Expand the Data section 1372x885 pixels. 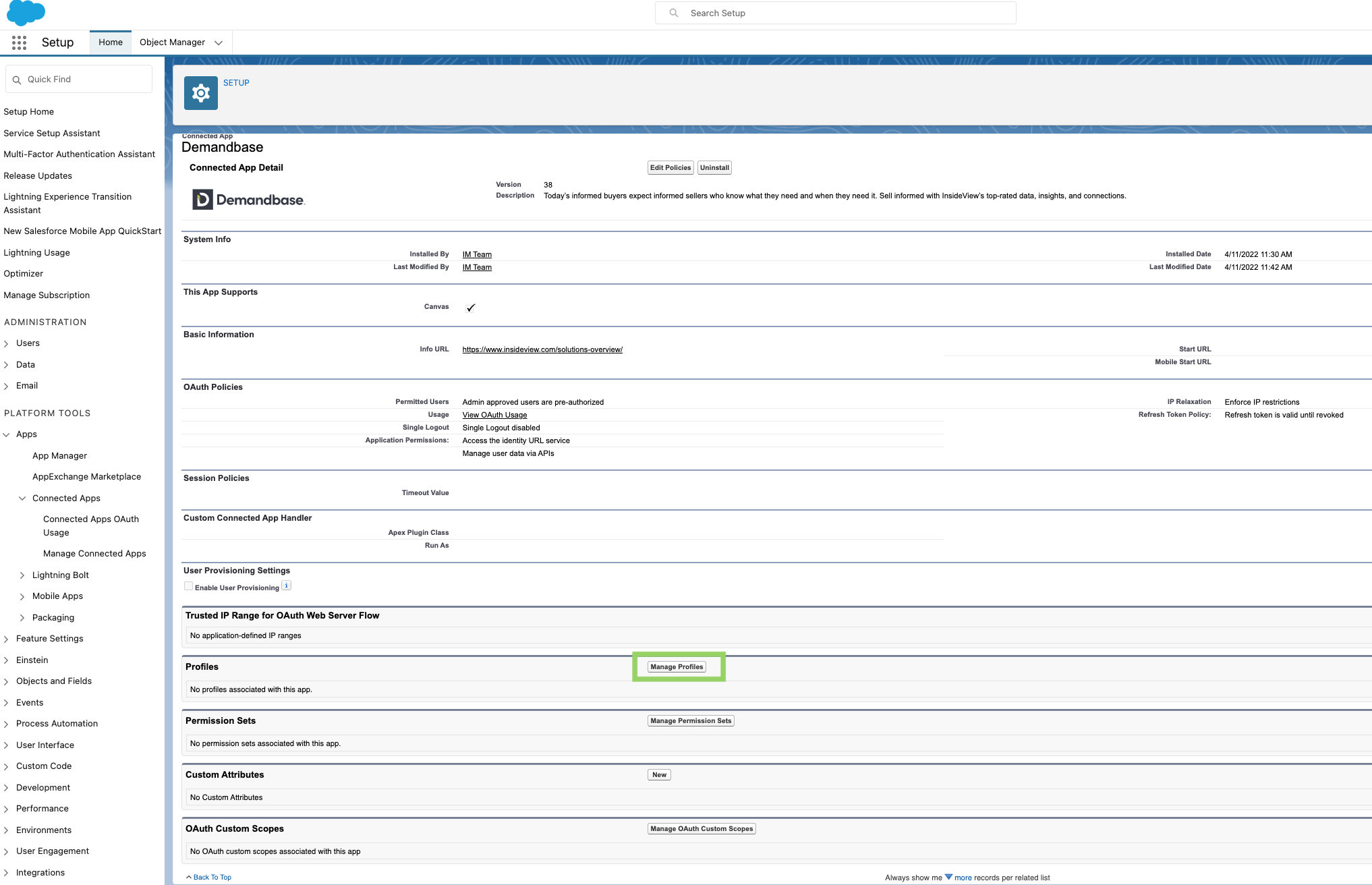click(x=6, y=365)
